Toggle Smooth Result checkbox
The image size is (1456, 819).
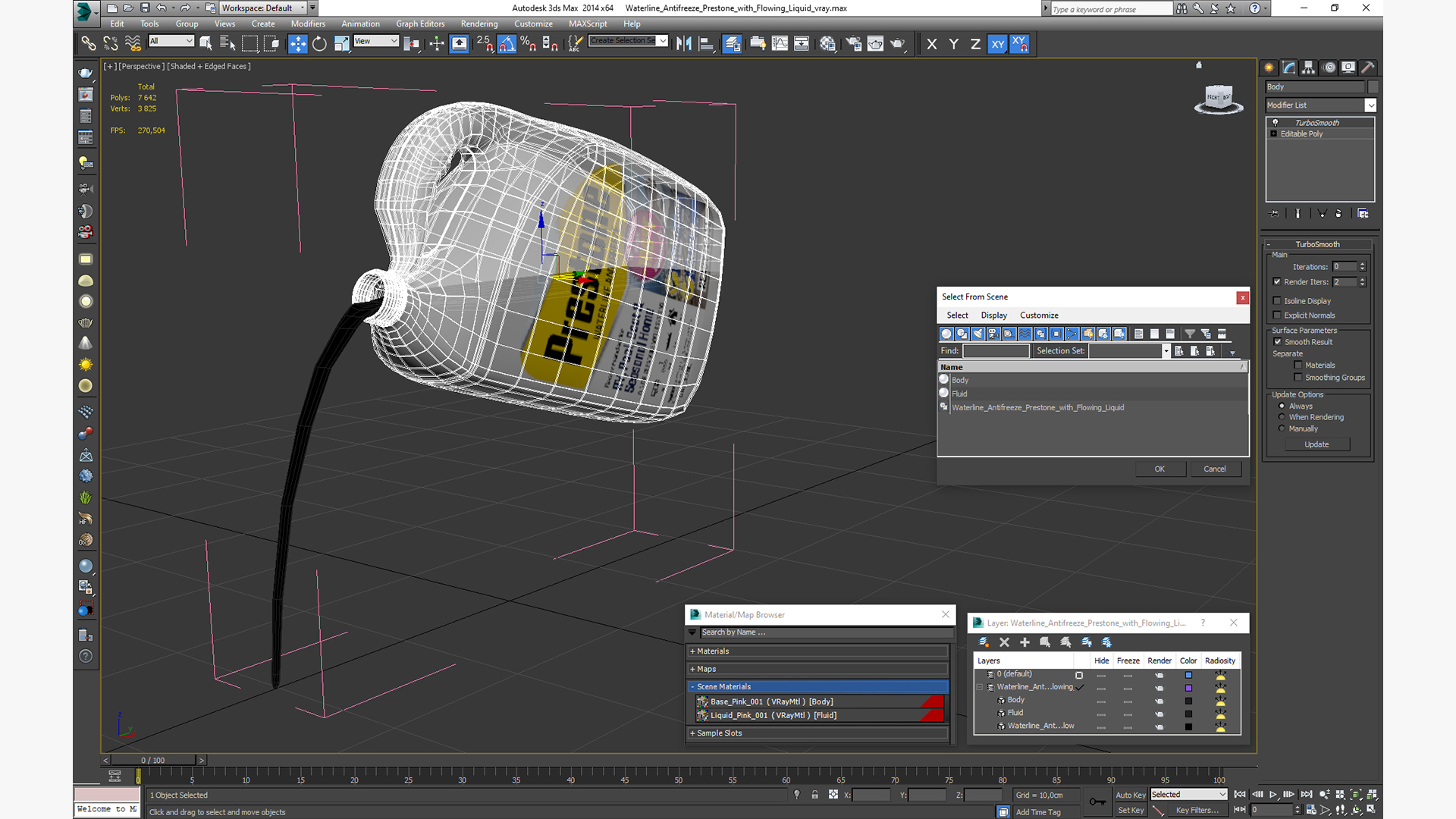[1278, 341]
